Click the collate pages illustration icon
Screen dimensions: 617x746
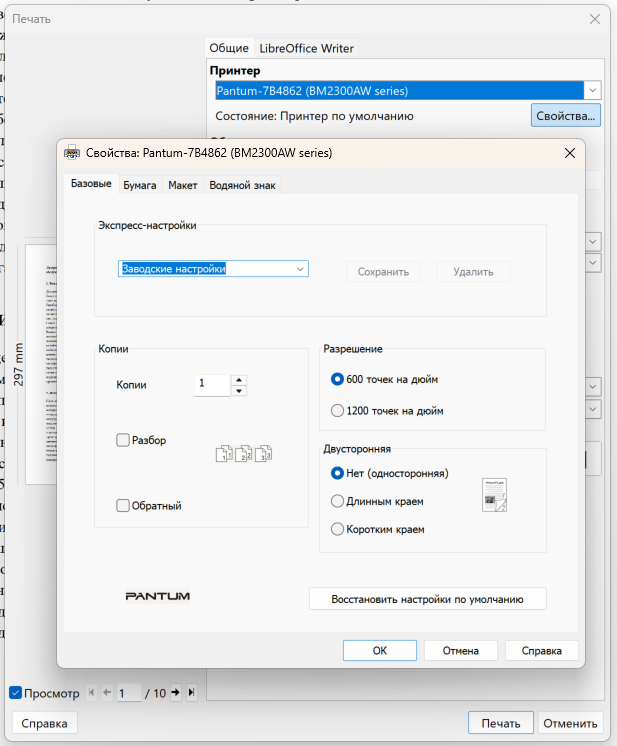pos(244,454)
